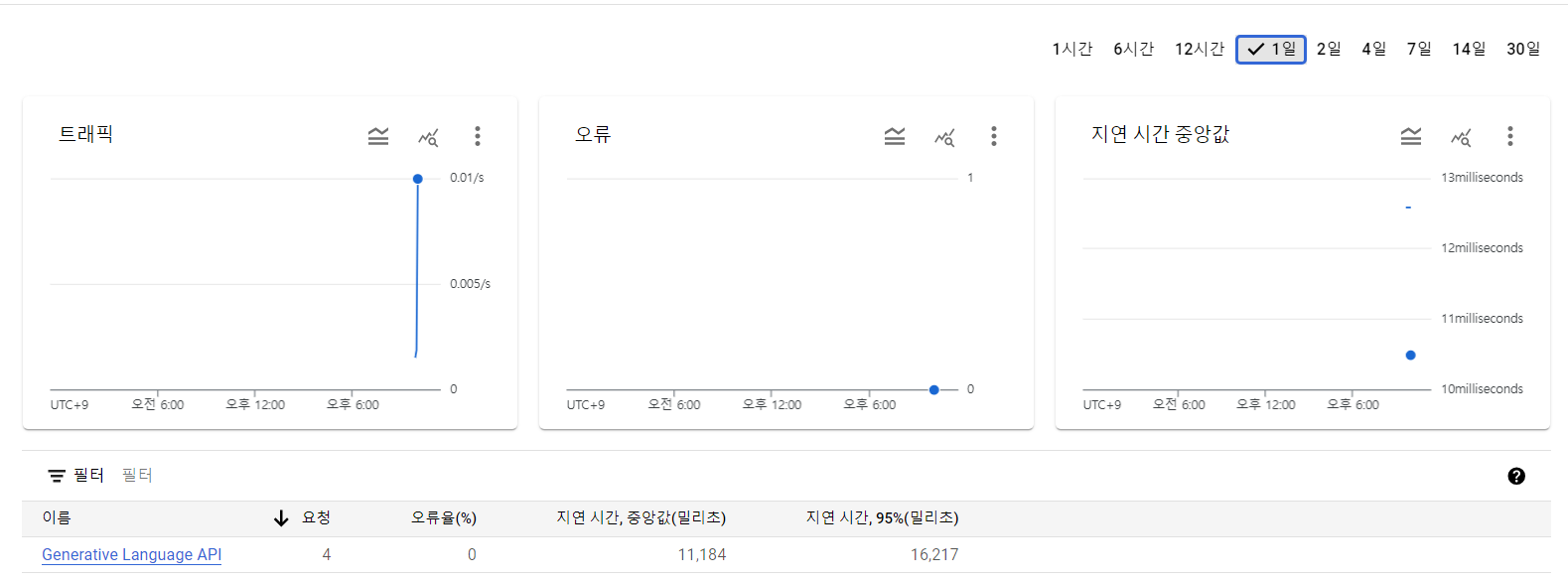Click UTC+9 label on 트래픽 chart
Screen dimensions: 1568x583
(70, 405)
